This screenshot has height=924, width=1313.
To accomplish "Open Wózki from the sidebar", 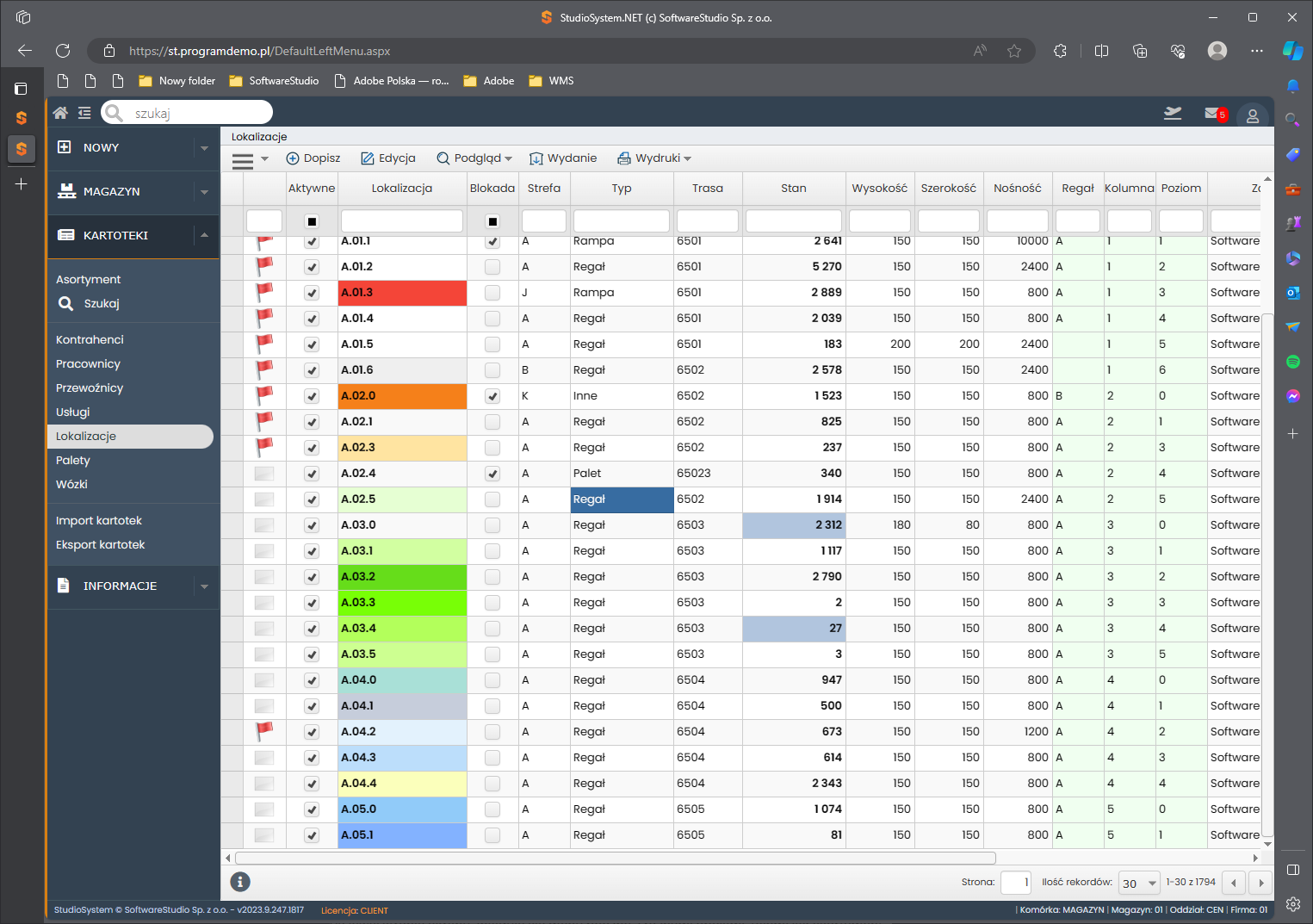I will (71, 484).
